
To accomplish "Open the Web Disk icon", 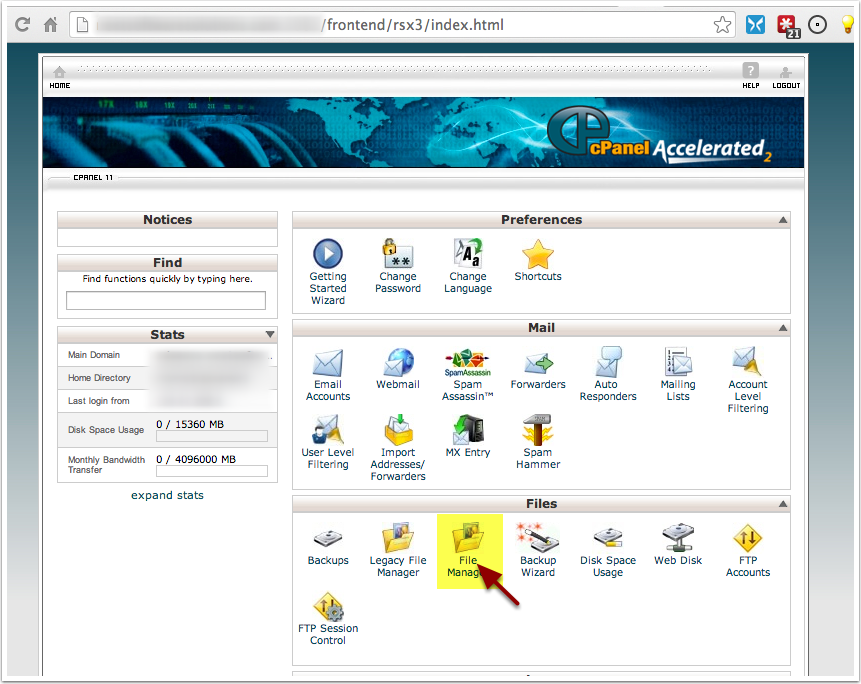I will coord(678,540).
